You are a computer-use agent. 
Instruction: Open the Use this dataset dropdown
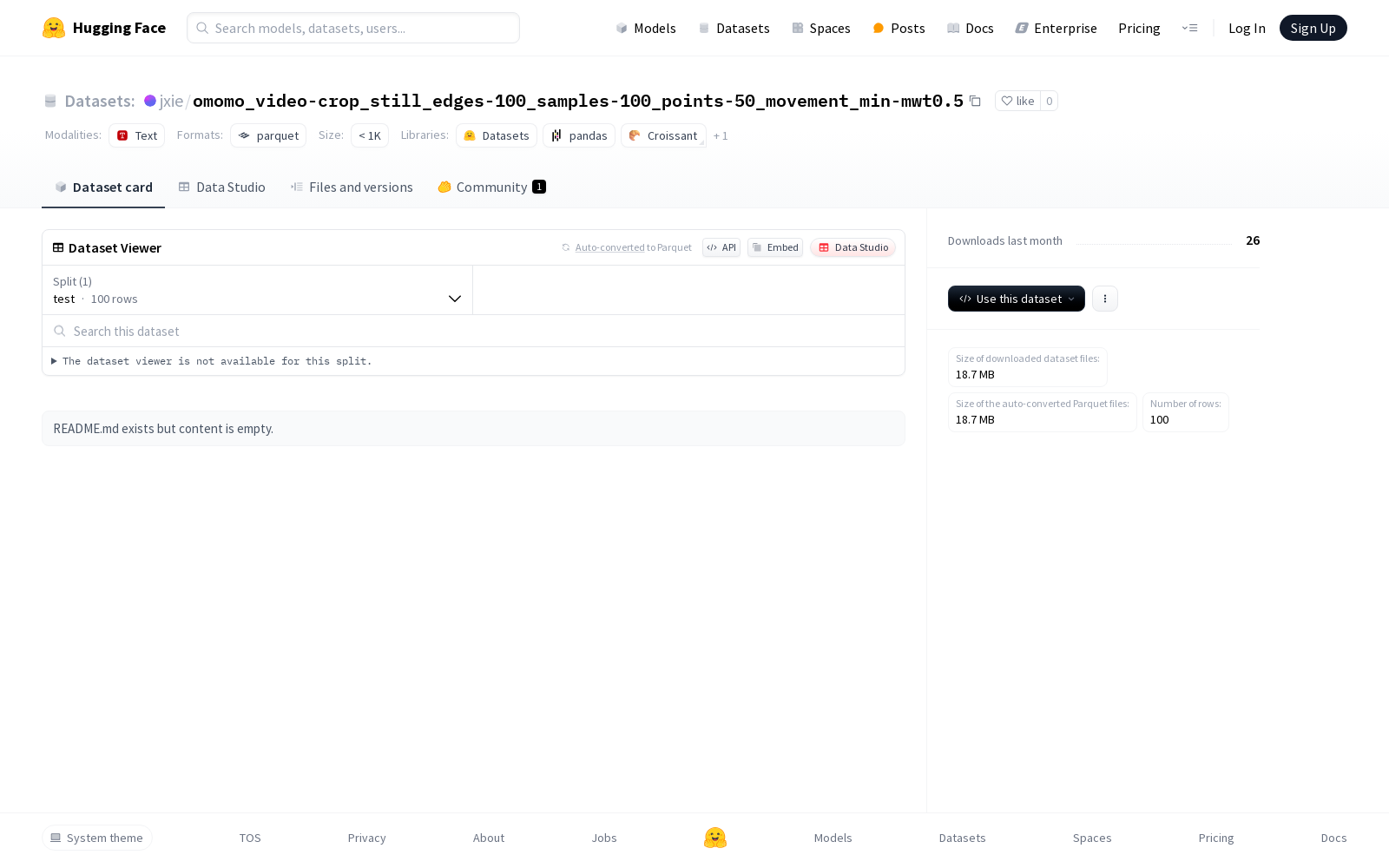click(1016, 299)
